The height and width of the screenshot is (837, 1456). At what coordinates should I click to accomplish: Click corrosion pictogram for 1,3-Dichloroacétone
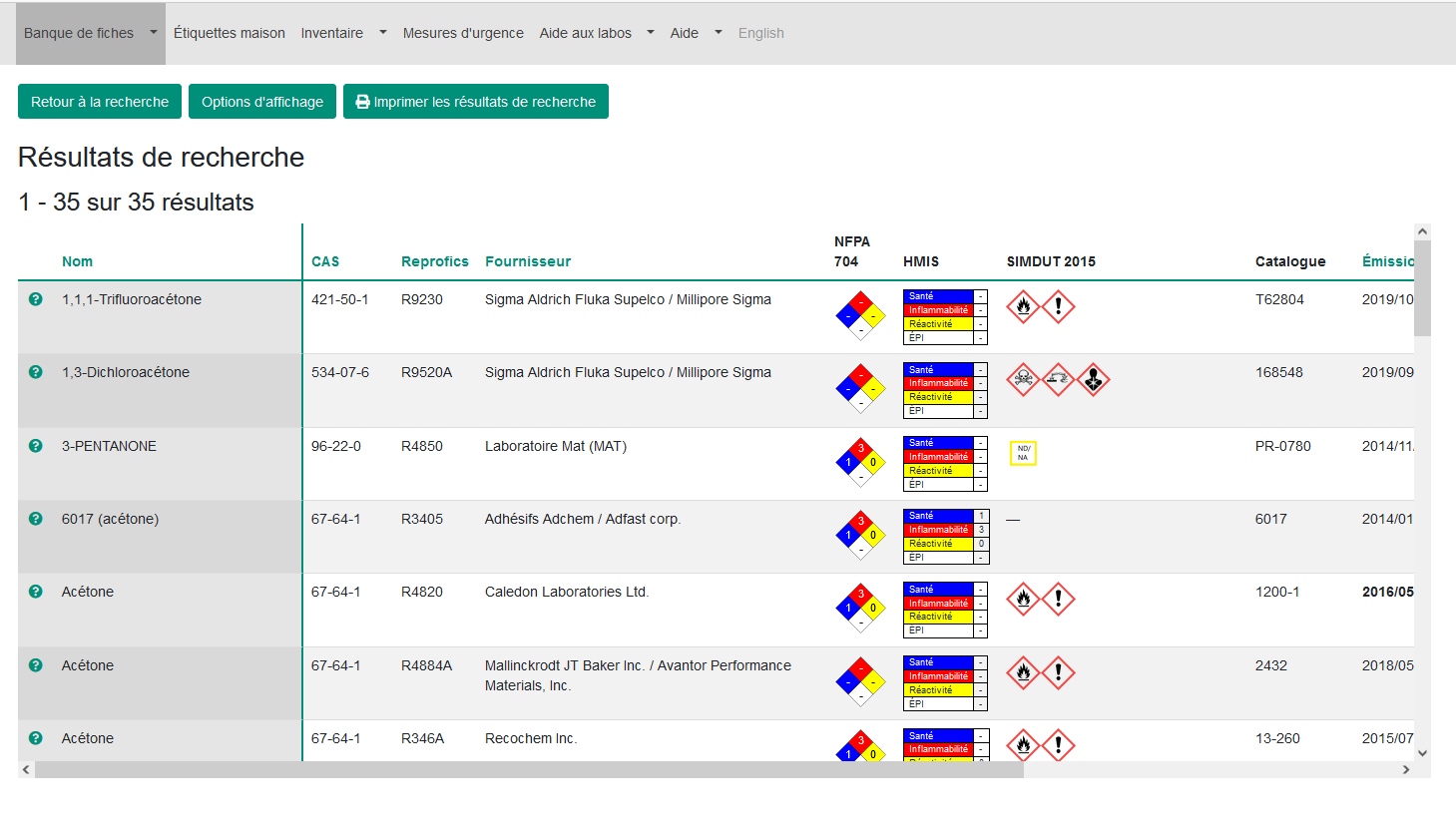click(x=1058, y=379)
